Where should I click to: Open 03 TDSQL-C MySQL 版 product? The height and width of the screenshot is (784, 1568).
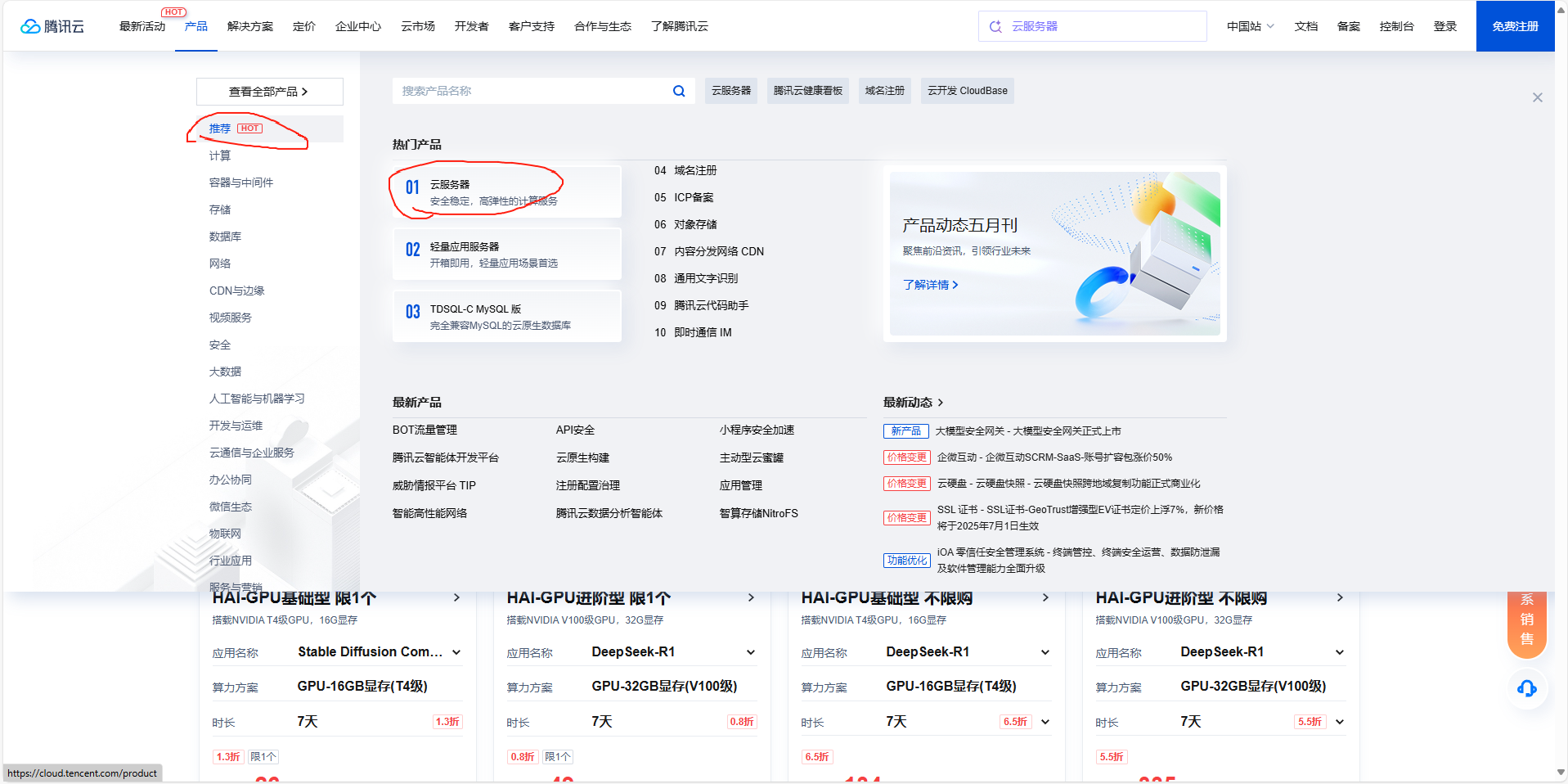[507, 316]
